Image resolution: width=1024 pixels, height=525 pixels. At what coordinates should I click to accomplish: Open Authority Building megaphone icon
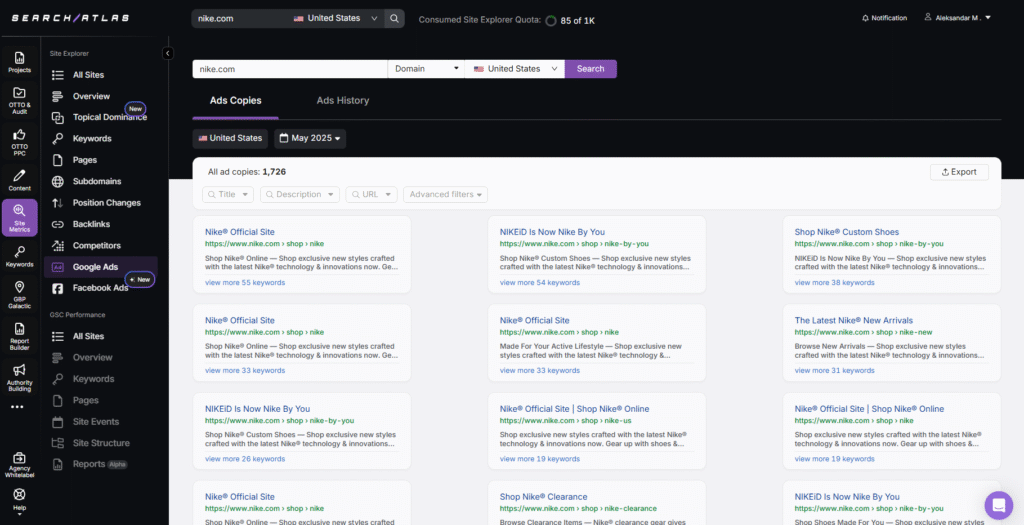click(x=20, y=377)
